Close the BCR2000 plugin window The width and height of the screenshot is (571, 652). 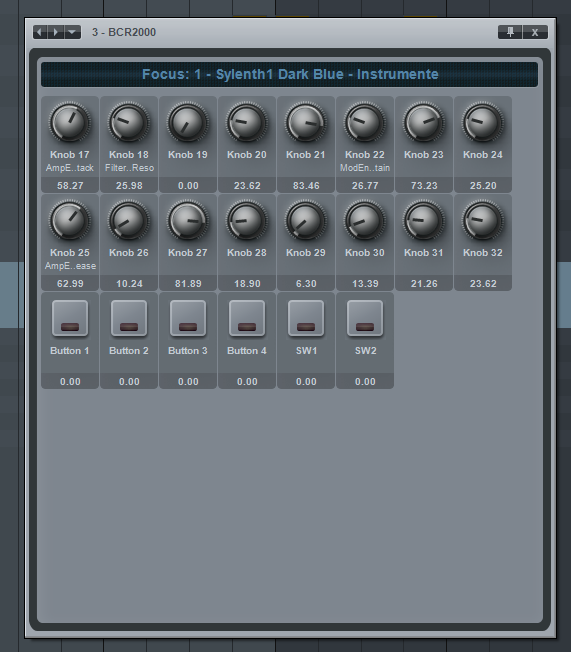click(x=535, y=32)
